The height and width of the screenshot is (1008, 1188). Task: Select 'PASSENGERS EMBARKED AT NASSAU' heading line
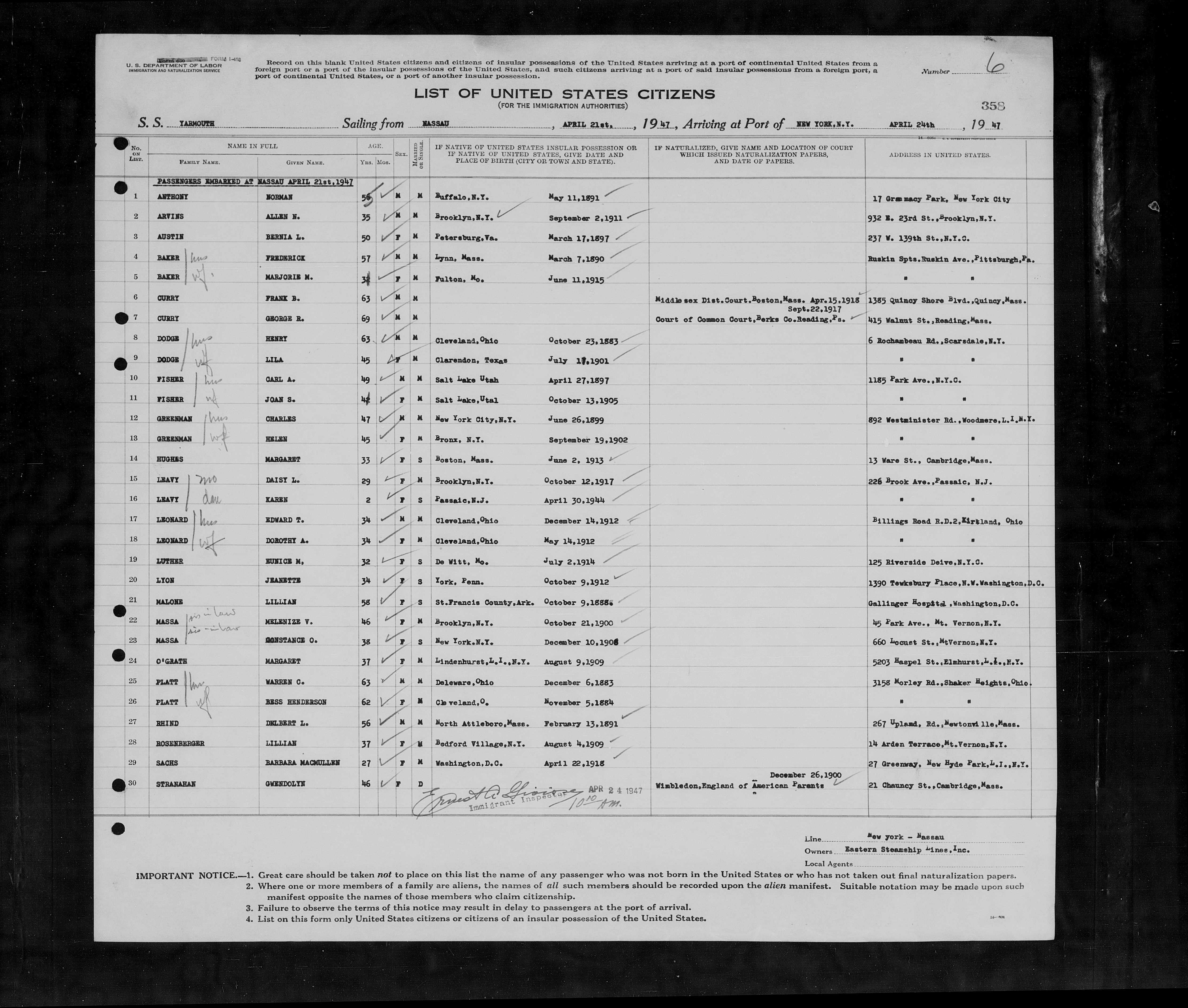[255, 182]
